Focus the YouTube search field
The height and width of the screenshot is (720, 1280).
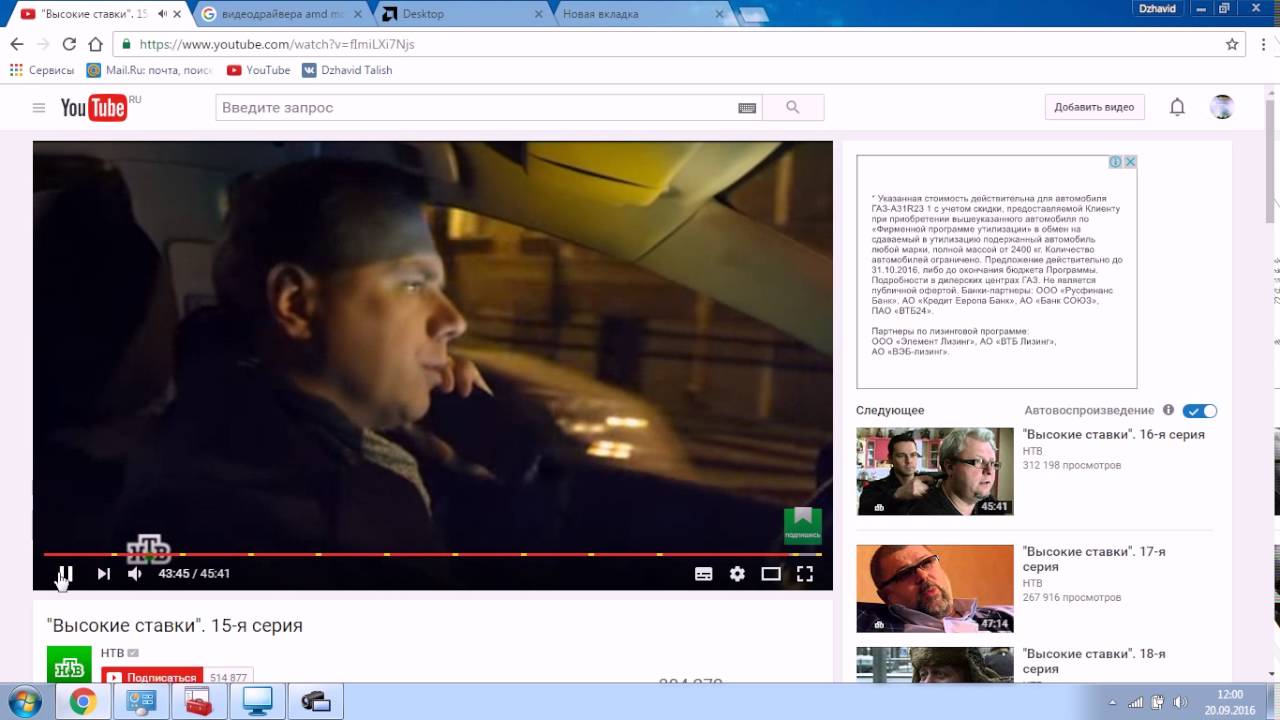click(x=475, y=108)
